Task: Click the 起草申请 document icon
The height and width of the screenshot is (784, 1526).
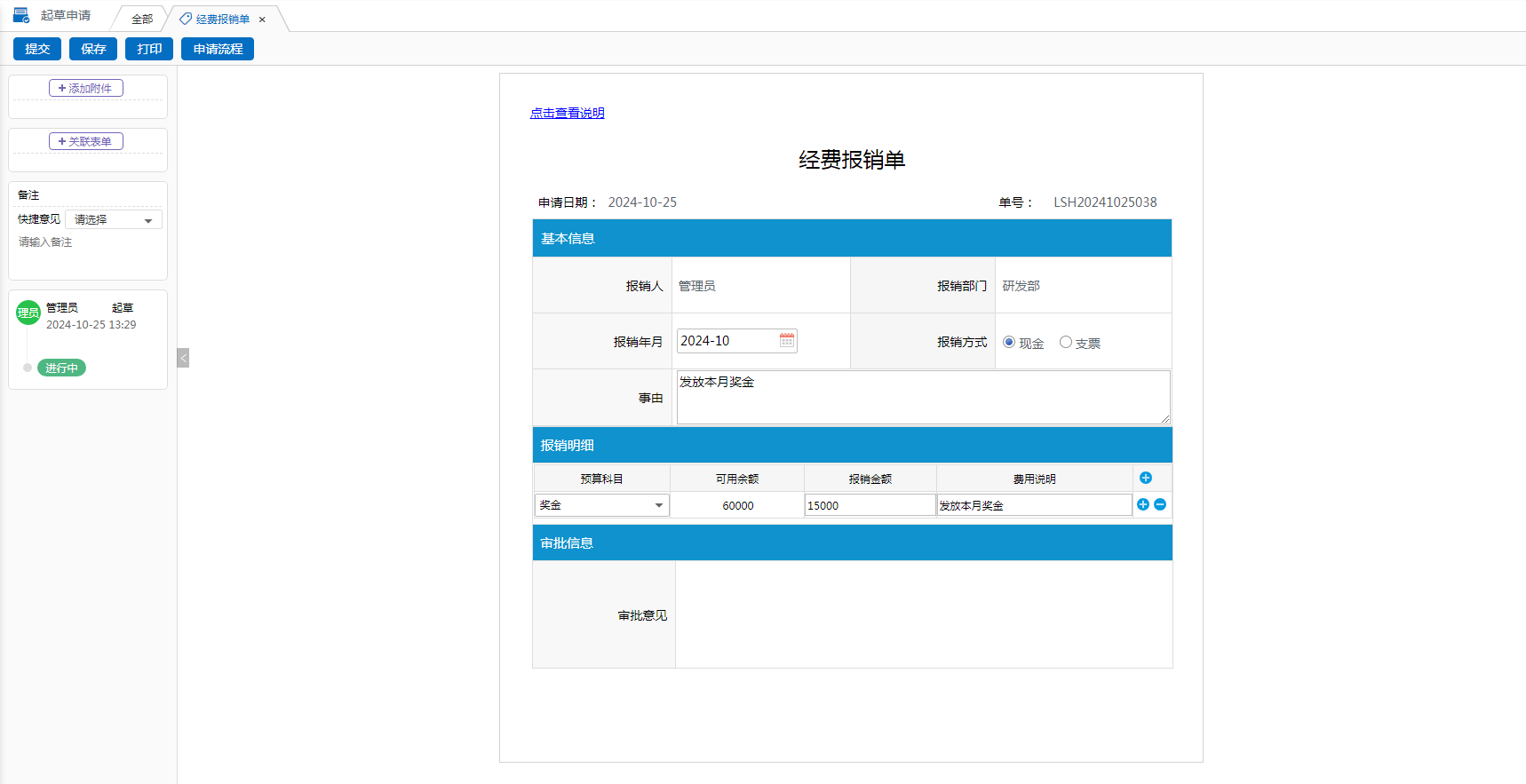Action: [21, 15]
